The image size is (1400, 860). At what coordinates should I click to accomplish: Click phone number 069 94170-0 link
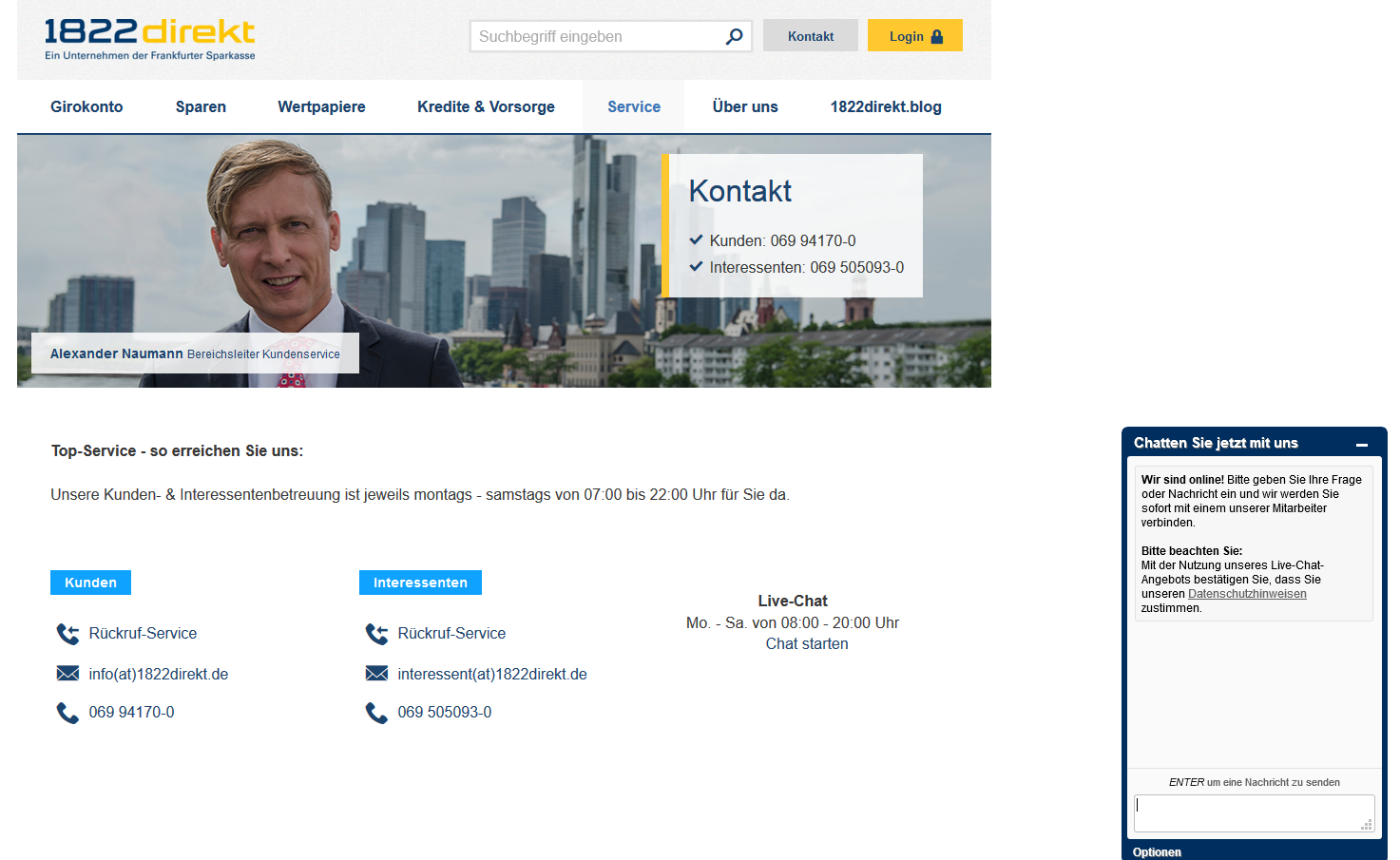[x=131, y=713]
